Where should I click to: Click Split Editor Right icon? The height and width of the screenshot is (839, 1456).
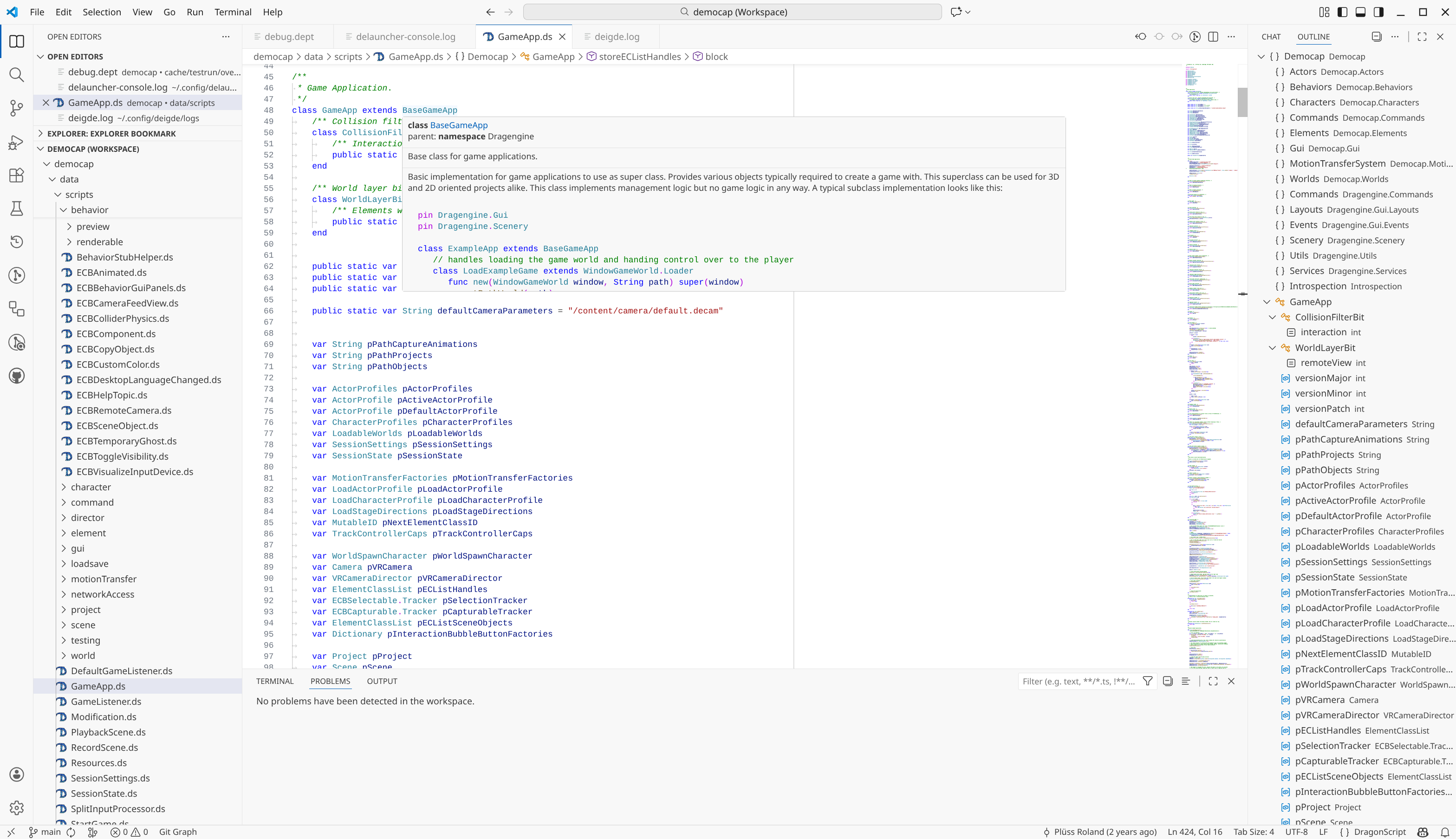pyautogui.click(x=1213, y=37)
